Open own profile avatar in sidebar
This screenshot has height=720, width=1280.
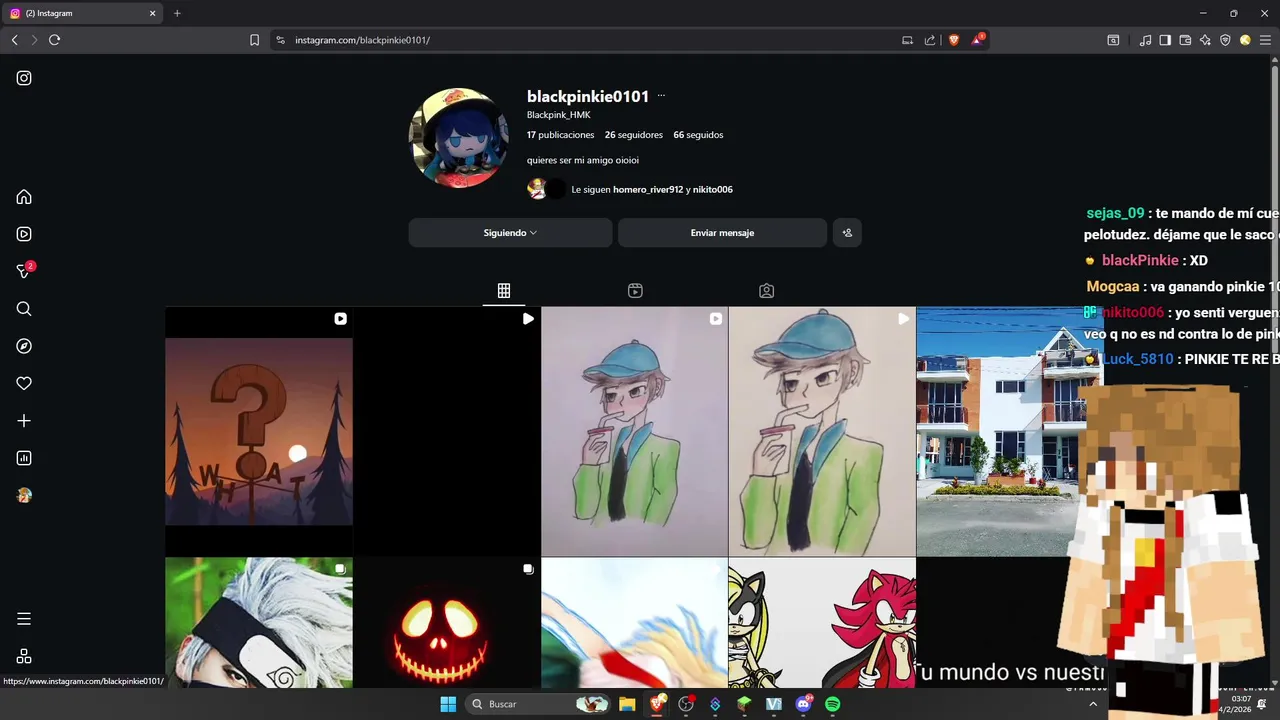(24, 495)
